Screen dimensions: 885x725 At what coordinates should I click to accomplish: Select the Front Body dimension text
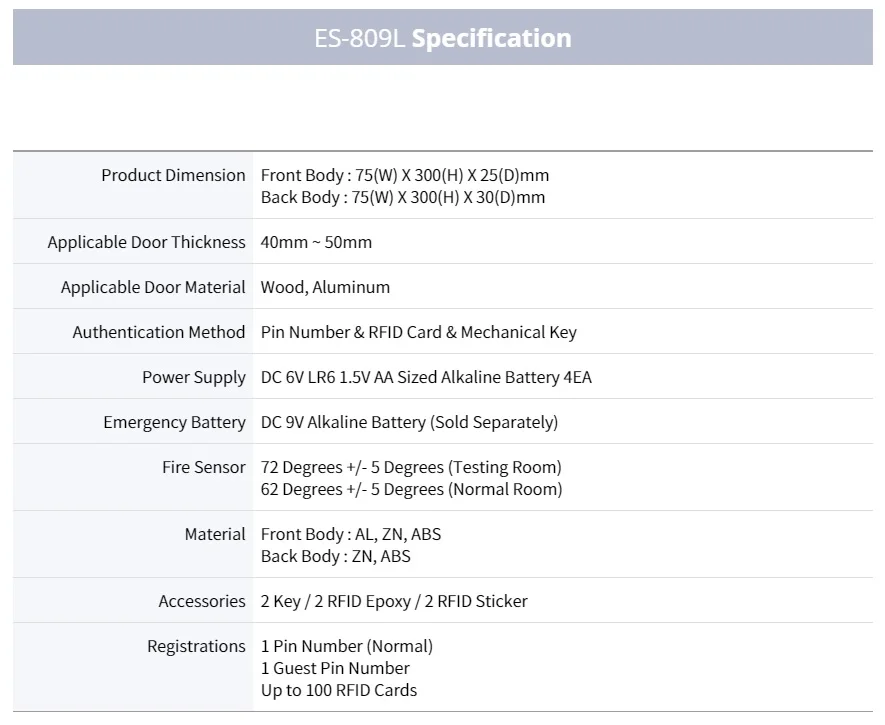coord(405,175)
